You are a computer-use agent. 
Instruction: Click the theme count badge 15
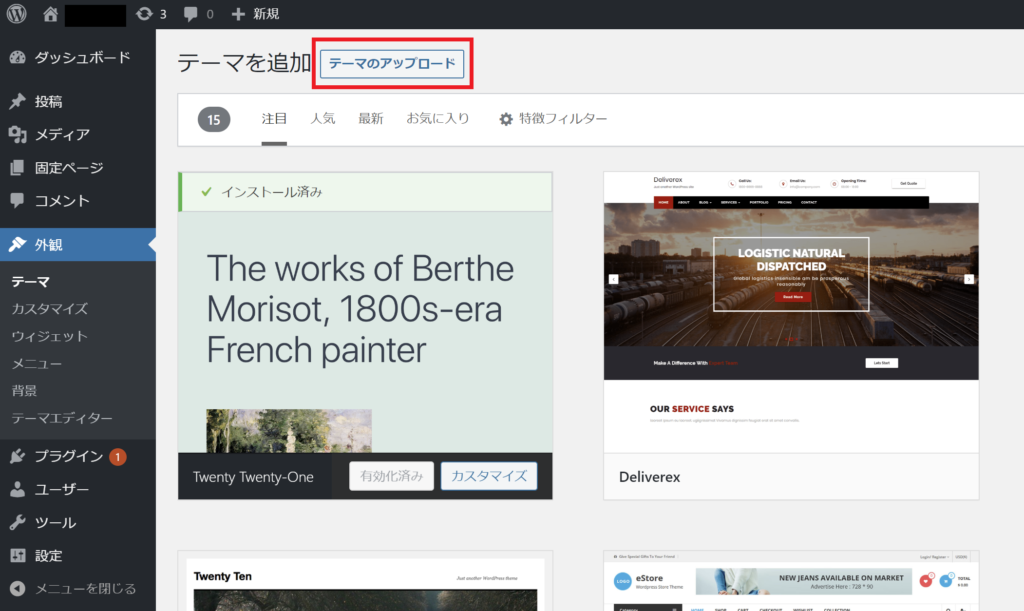click(x=214, y=119)
